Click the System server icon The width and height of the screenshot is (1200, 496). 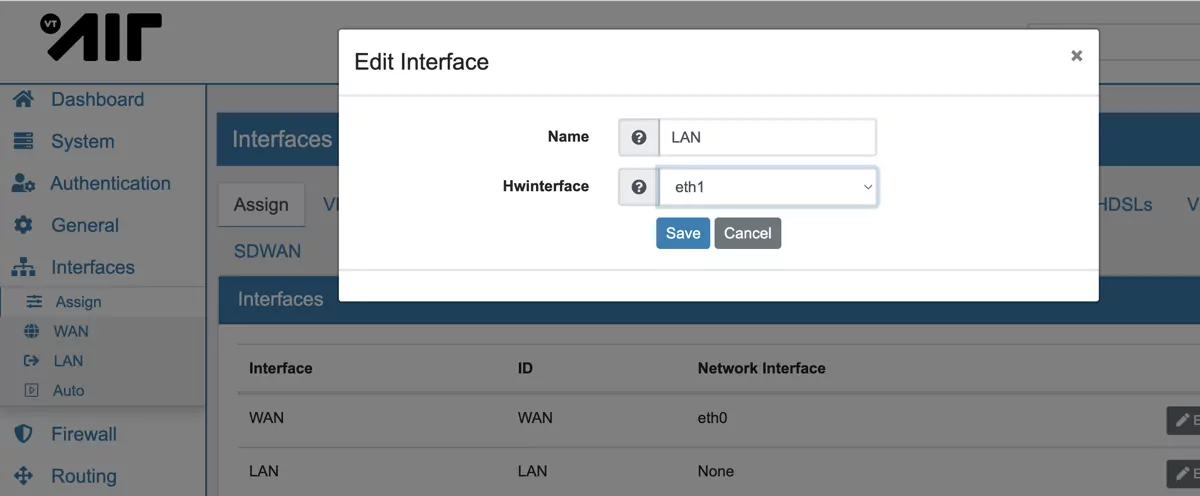23,141
